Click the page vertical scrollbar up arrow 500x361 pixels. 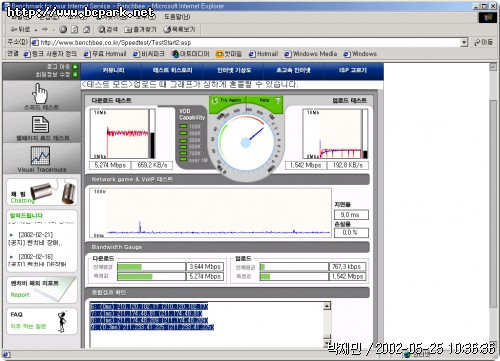[493, 67]
